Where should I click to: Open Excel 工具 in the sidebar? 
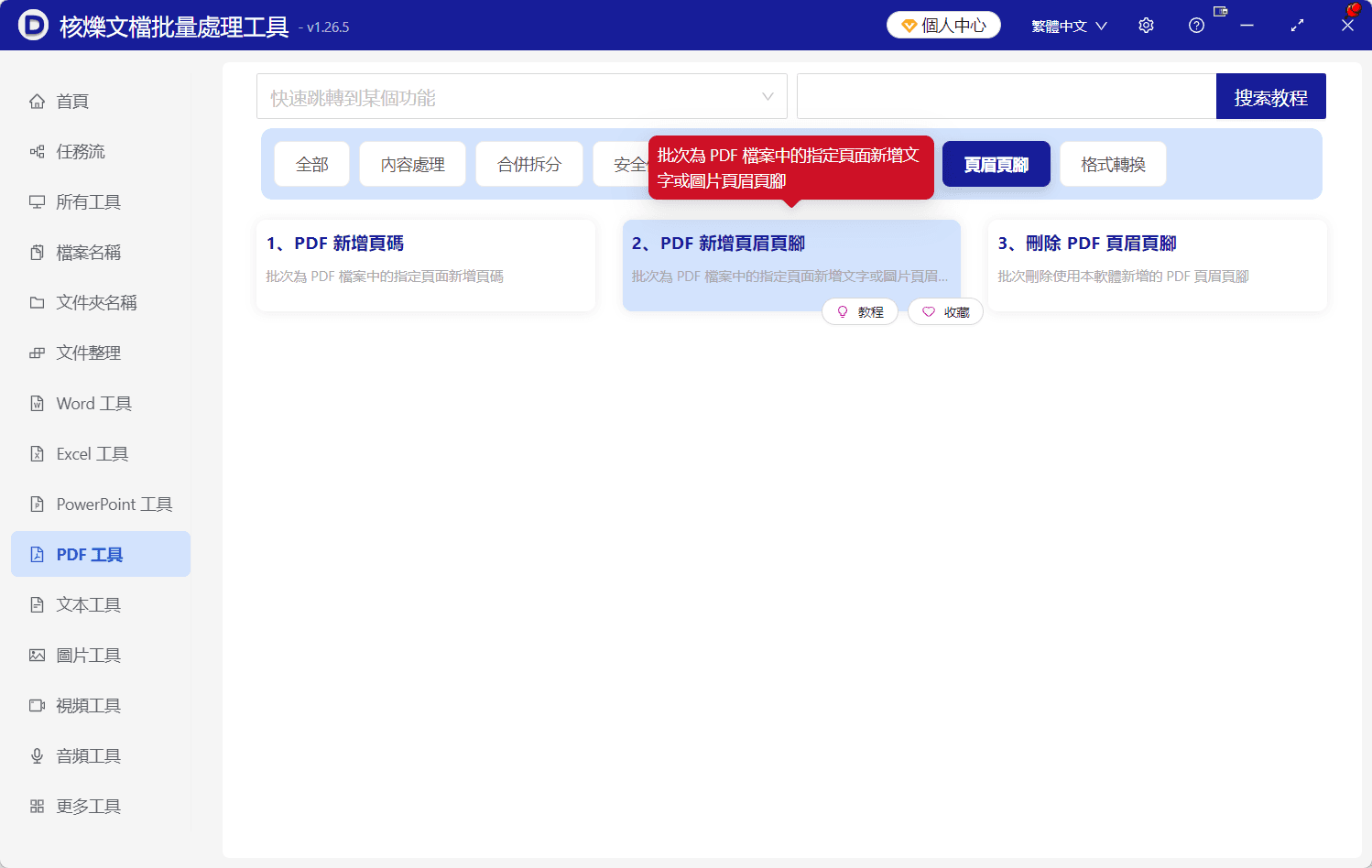tap(101, 454)
